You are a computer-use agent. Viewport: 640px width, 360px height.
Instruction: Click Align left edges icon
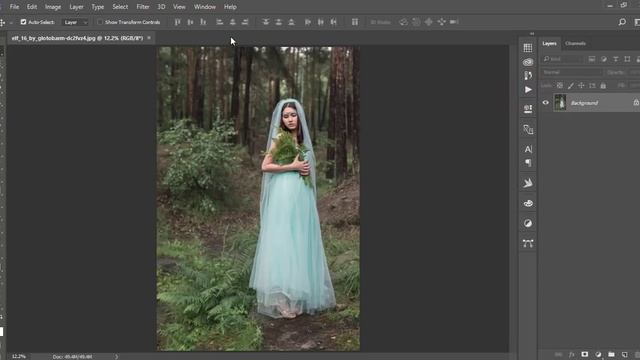220,22
